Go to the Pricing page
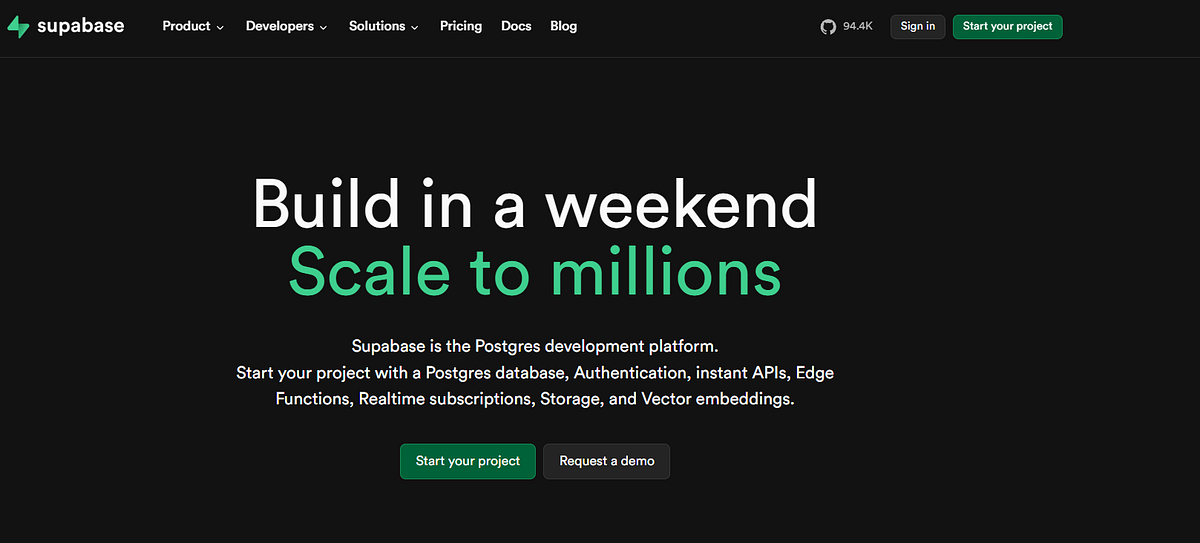Image resolution: width=1200 pixels, height=543 pixels. 461,26
